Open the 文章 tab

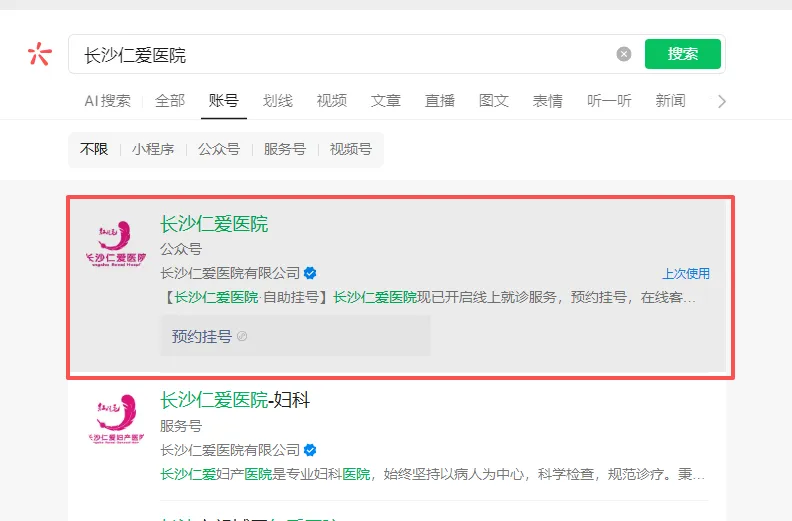point(385,101)
